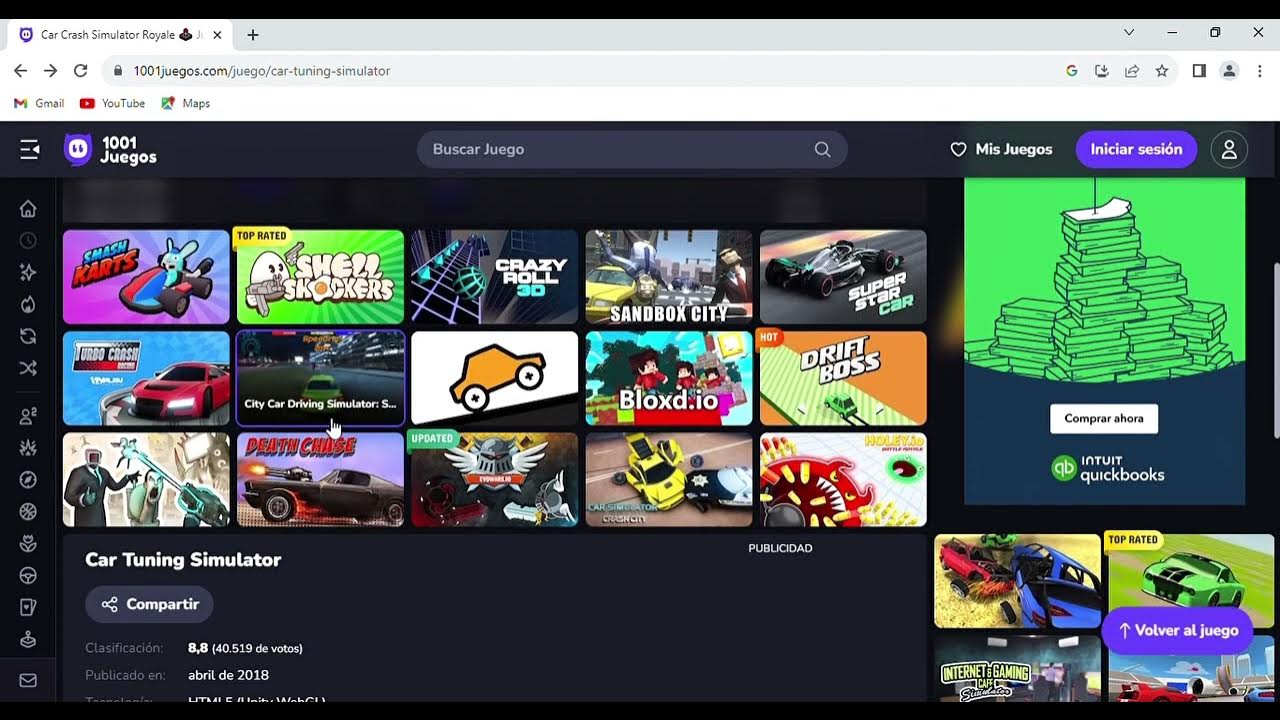Open the Maps bookmark

pyautogui.click(x=186, y=103)
